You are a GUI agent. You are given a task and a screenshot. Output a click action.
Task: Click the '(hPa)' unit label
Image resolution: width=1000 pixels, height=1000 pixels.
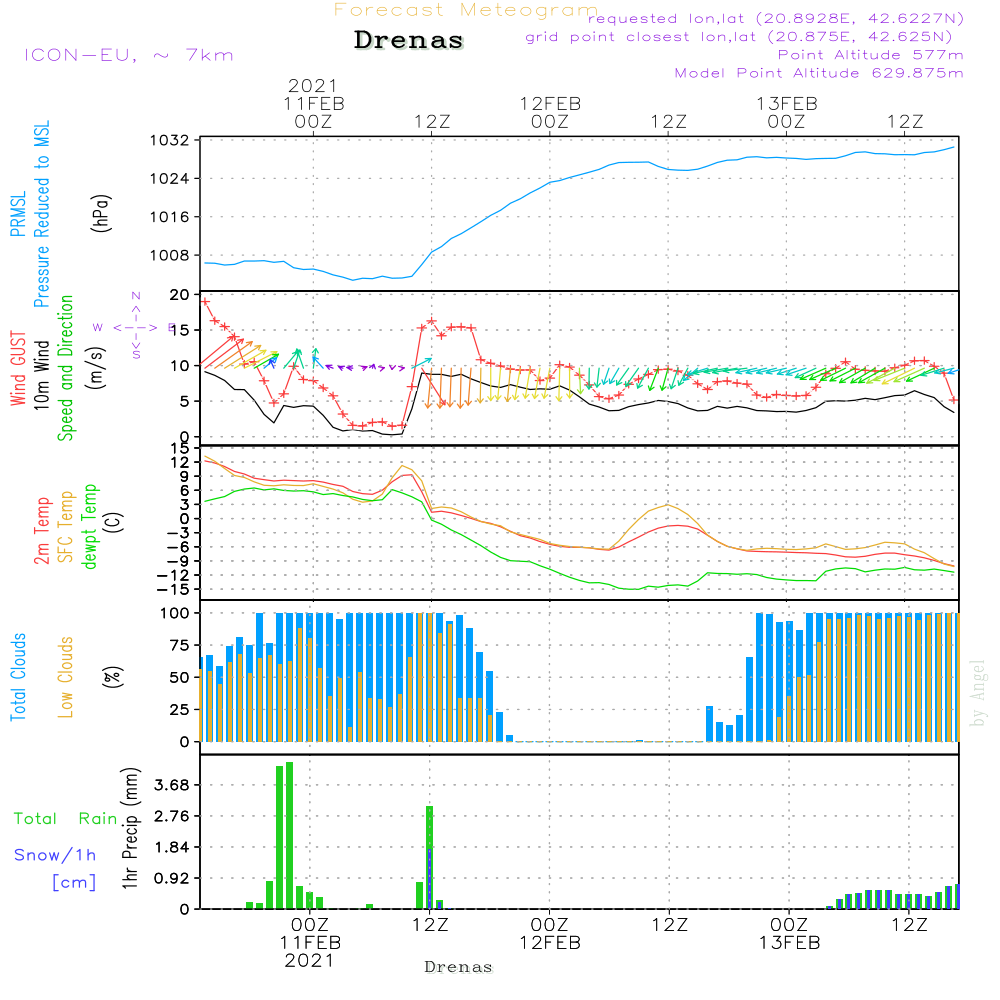101,213
